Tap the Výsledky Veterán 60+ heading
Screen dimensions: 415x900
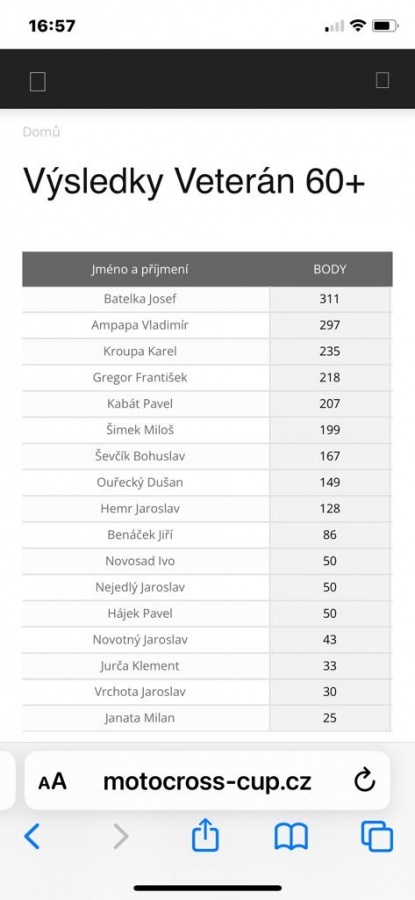point(194,181)
